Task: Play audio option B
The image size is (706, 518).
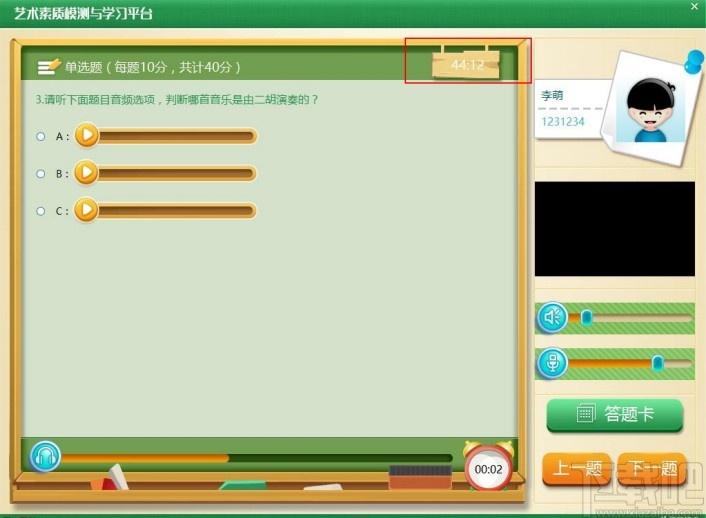Action: [x=86, y=173]
